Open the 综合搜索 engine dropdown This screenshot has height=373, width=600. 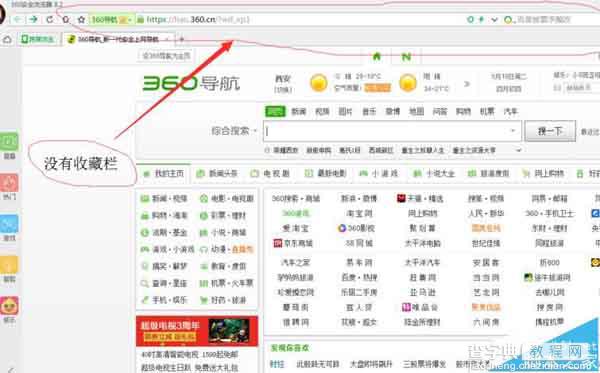[234, 131]
